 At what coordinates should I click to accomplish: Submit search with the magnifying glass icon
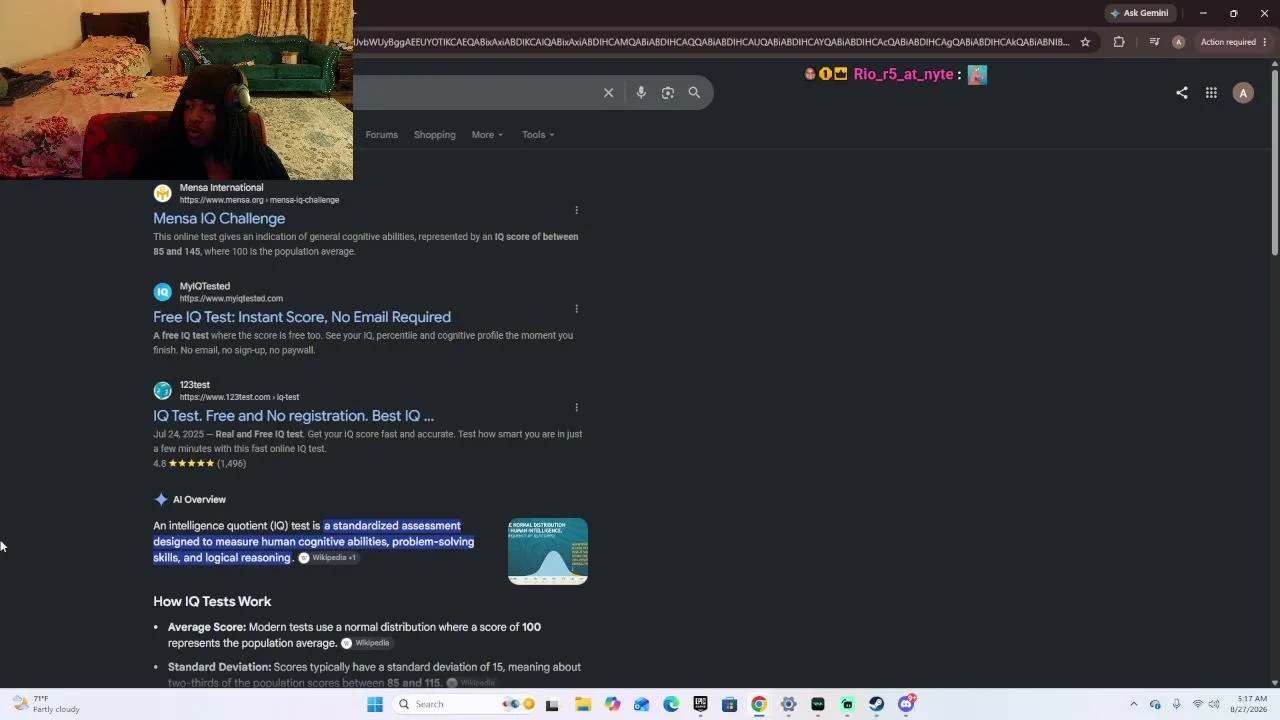(694, 93)
